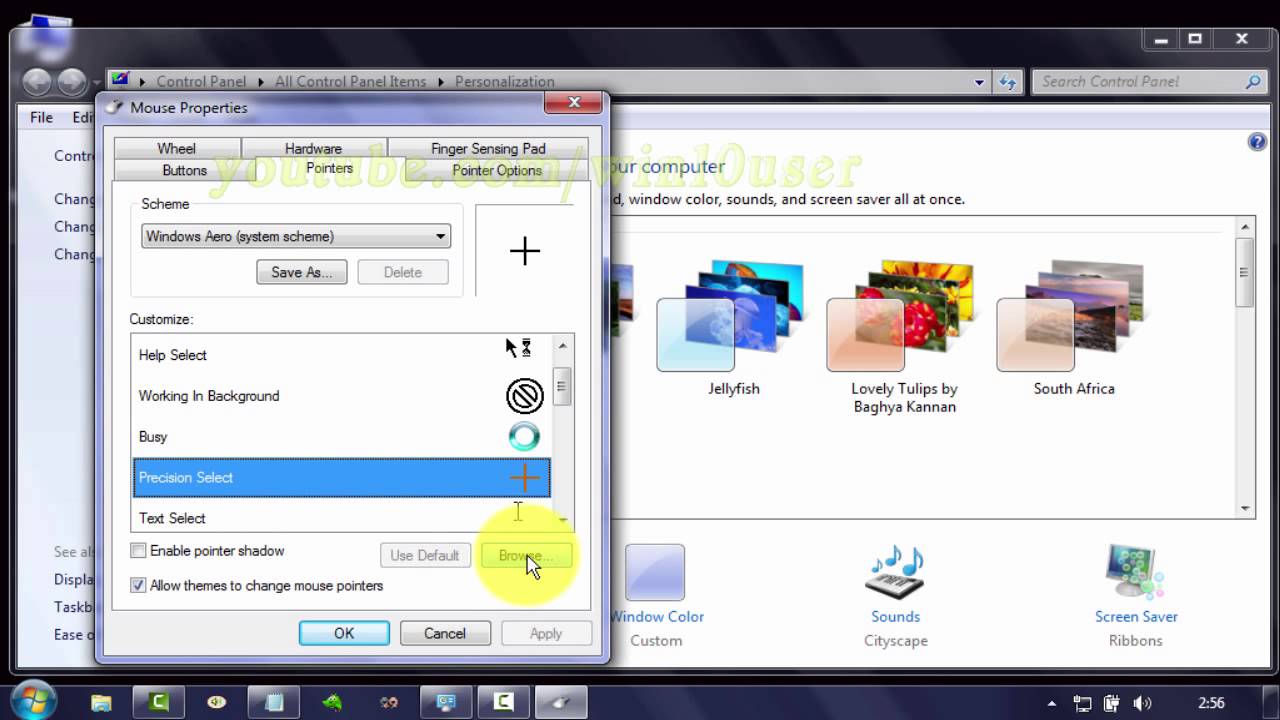Image resolution: width=1280 pixels, height=720 pixels.
Task: Click the address bar refresh icon
Action: [x=1008, y=82]
